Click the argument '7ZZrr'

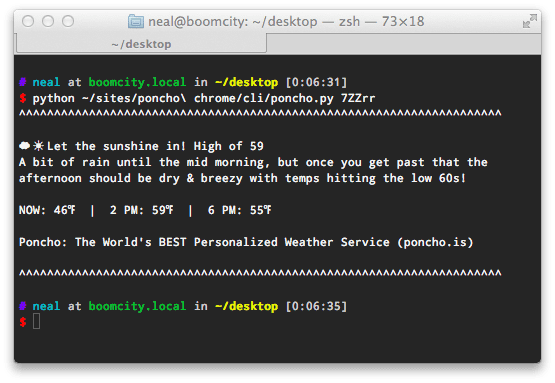coord(358,98)
